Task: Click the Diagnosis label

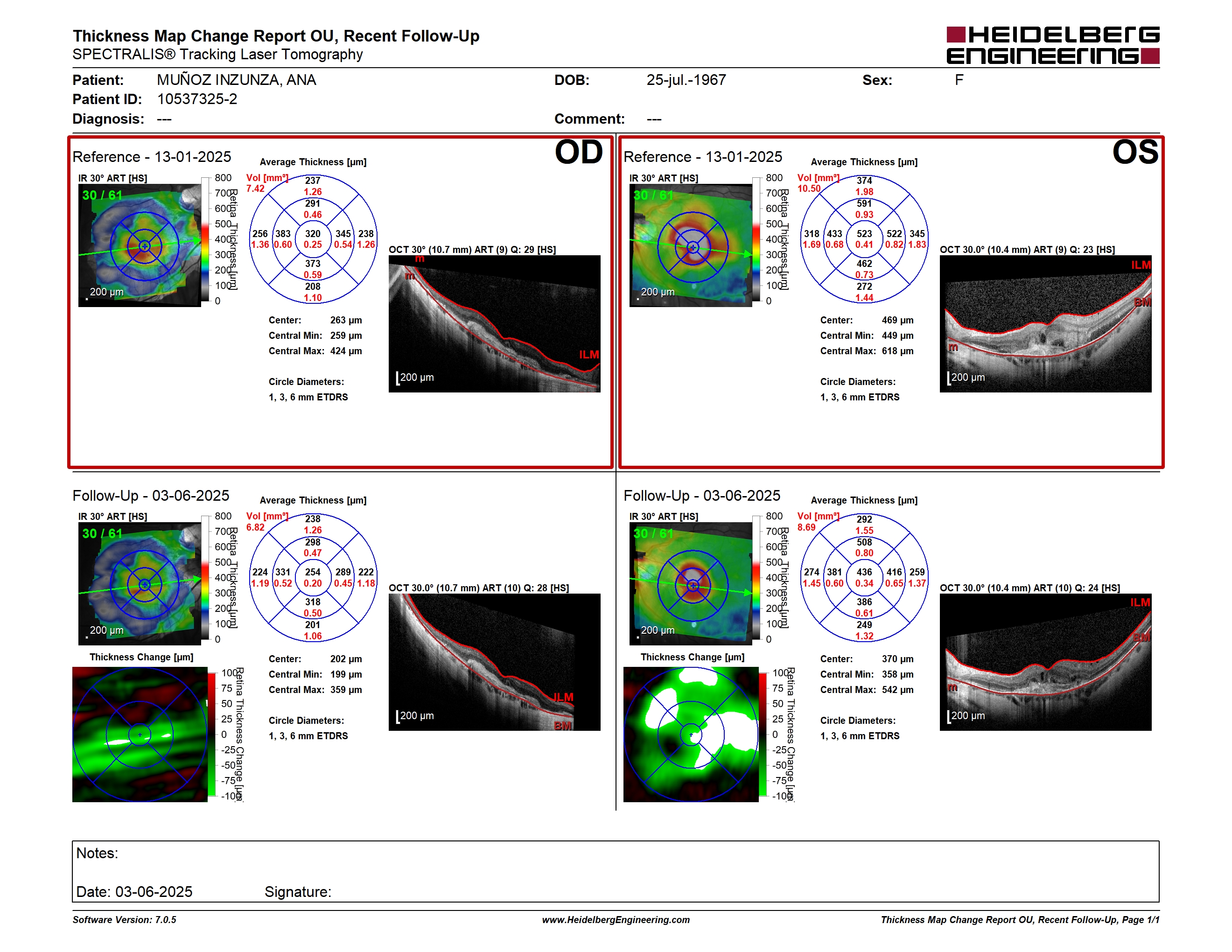Action: pyautogui.click(x=108, y=119)
